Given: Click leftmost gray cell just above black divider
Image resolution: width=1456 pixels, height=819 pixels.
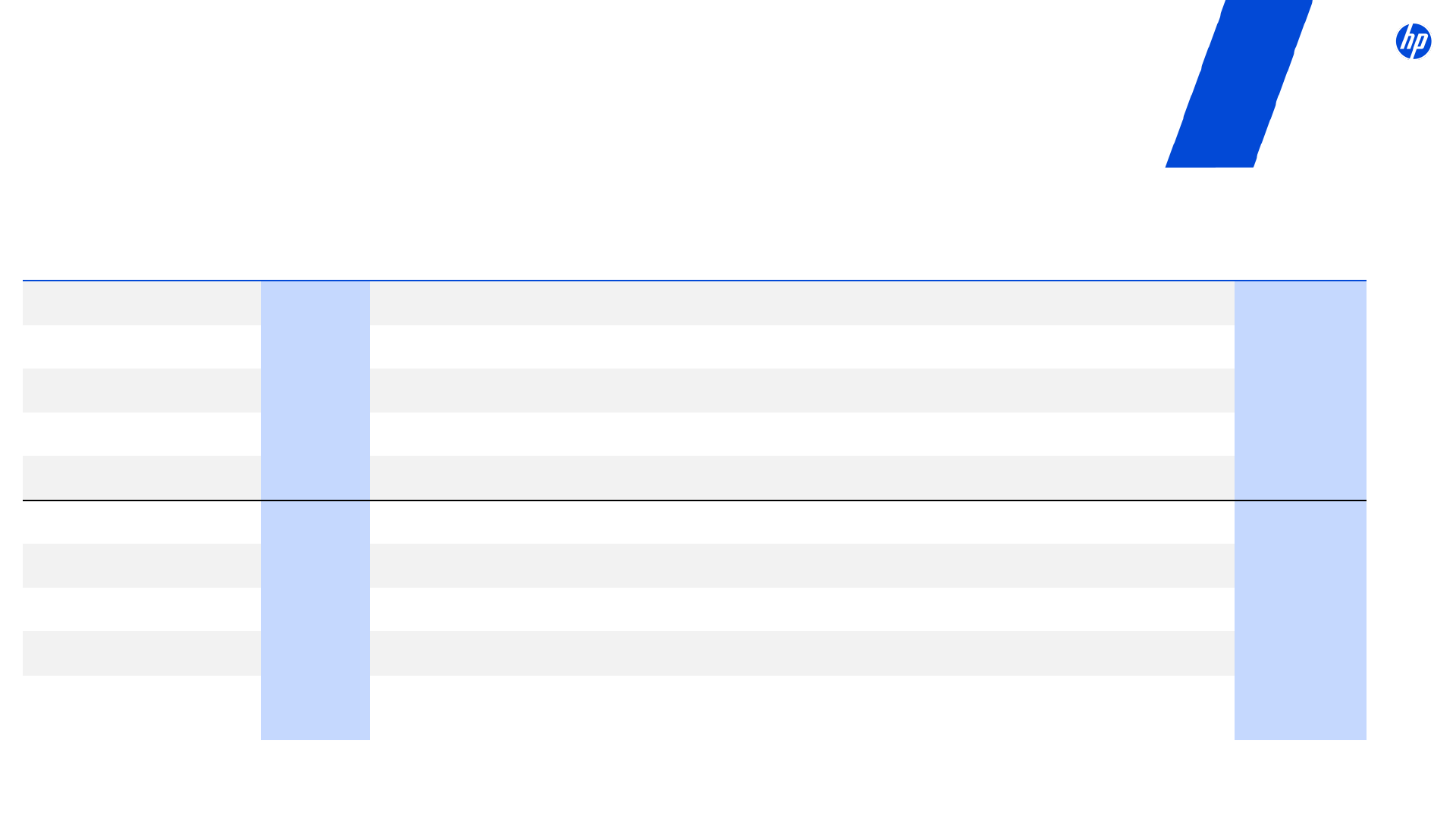Looking at the screenshot, I should 142,478.
